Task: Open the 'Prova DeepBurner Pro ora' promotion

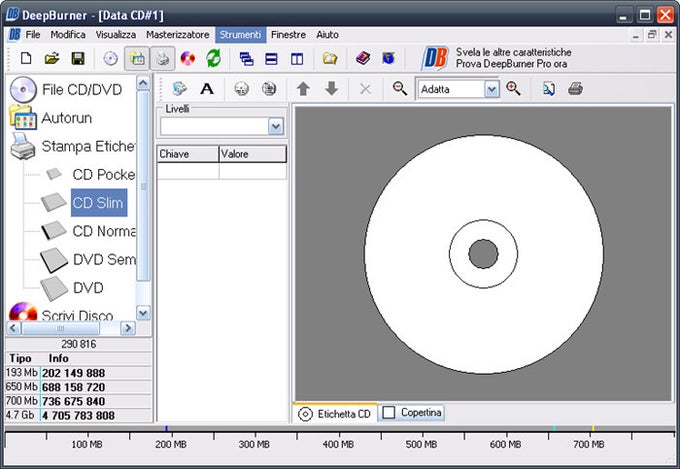Action: pos(511,64)
